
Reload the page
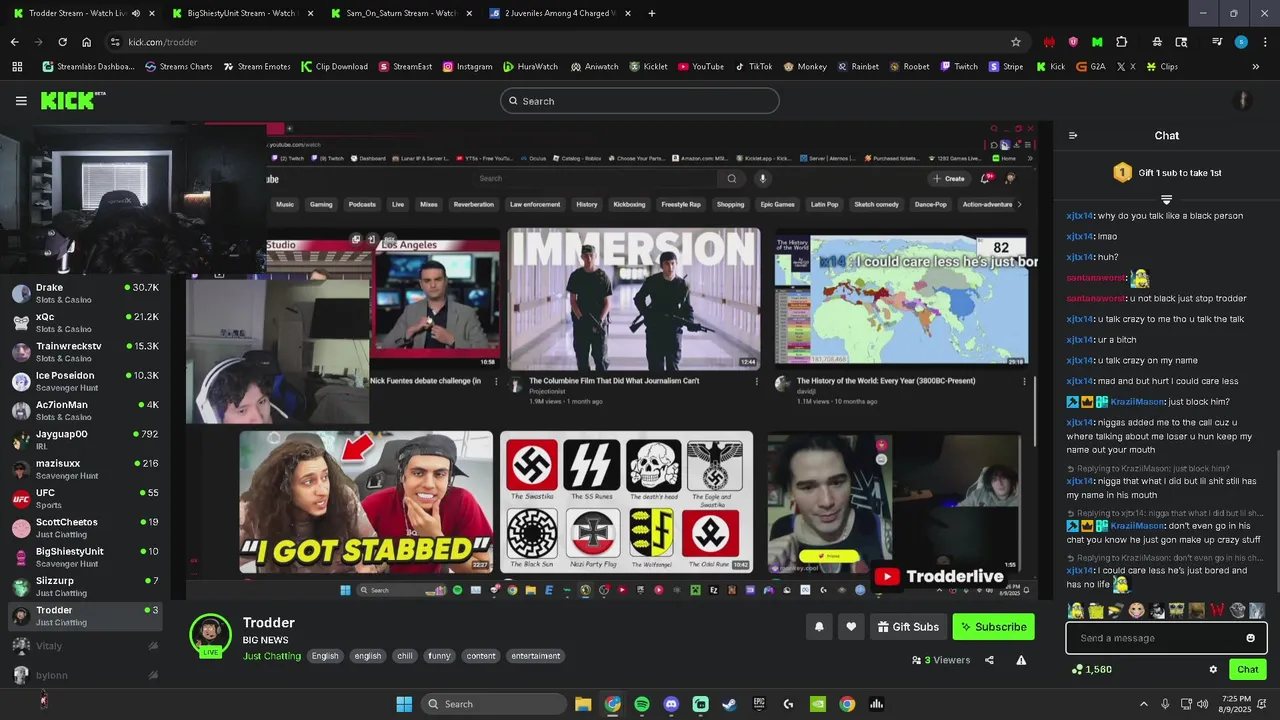click(x=62, y=42)
